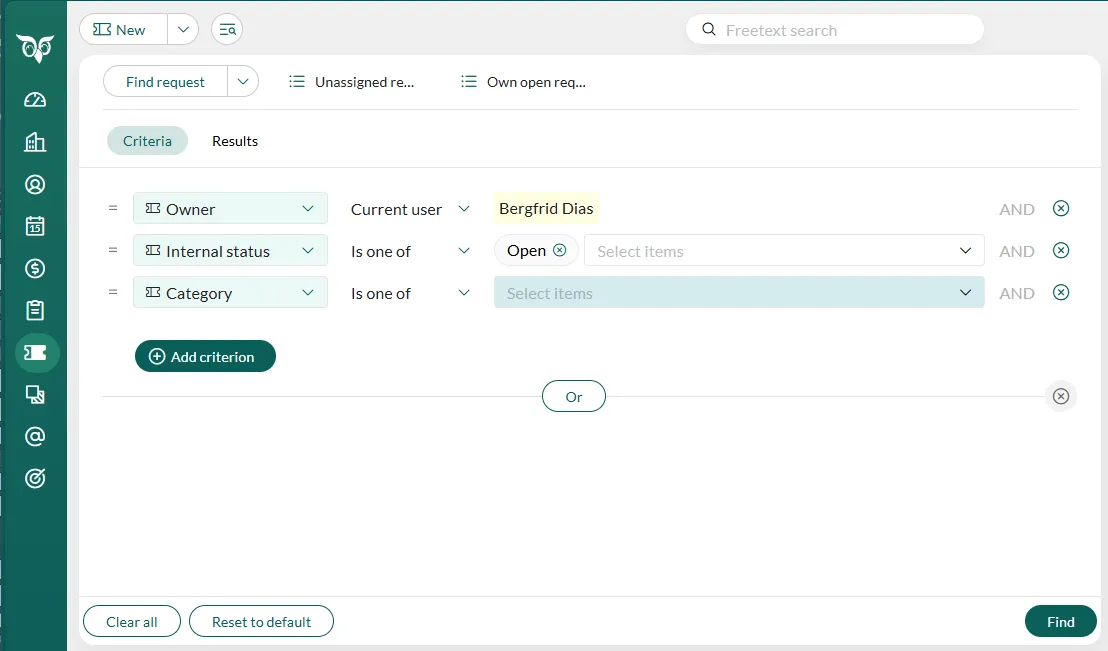This screenshot has height=651, width=1108.
Task: Click the Find button
Action: click(1060, 622)
